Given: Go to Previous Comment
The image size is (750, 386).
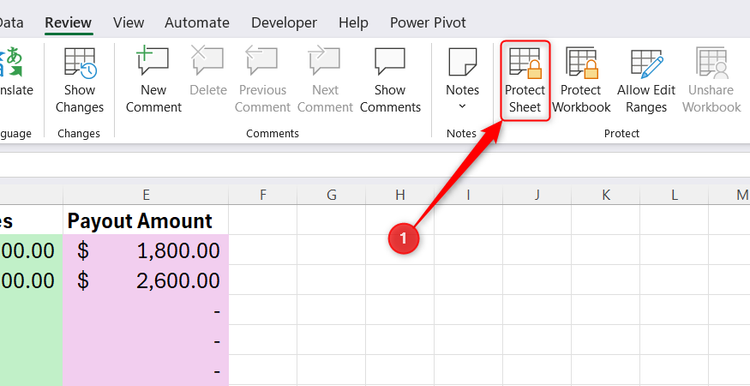Looking at the screenshot, I should [x=263, y=80].
